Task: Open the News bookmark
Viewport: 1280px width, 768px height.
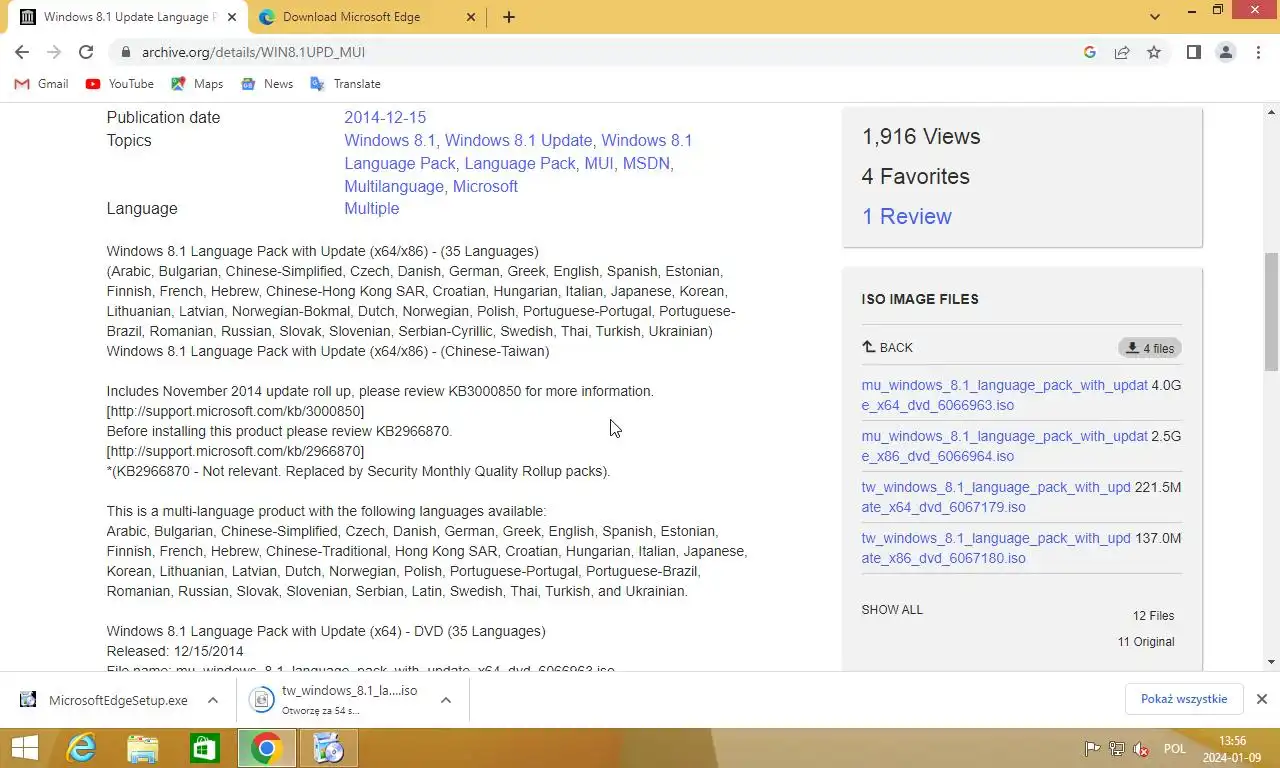Action: point(267,84)
